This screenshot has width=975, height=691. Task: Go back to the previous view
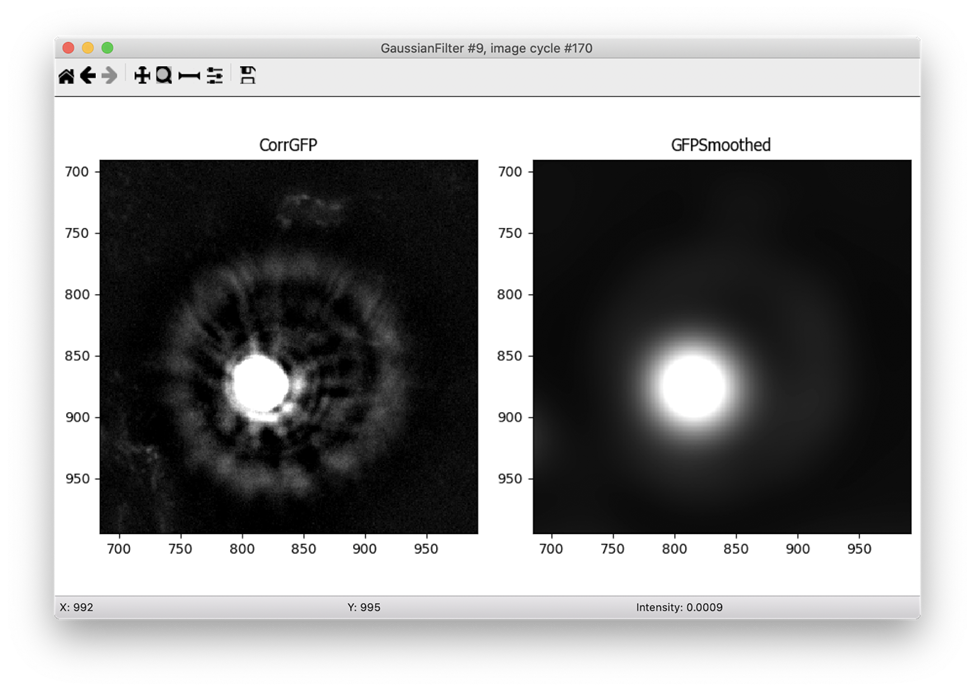coord(88,76)
